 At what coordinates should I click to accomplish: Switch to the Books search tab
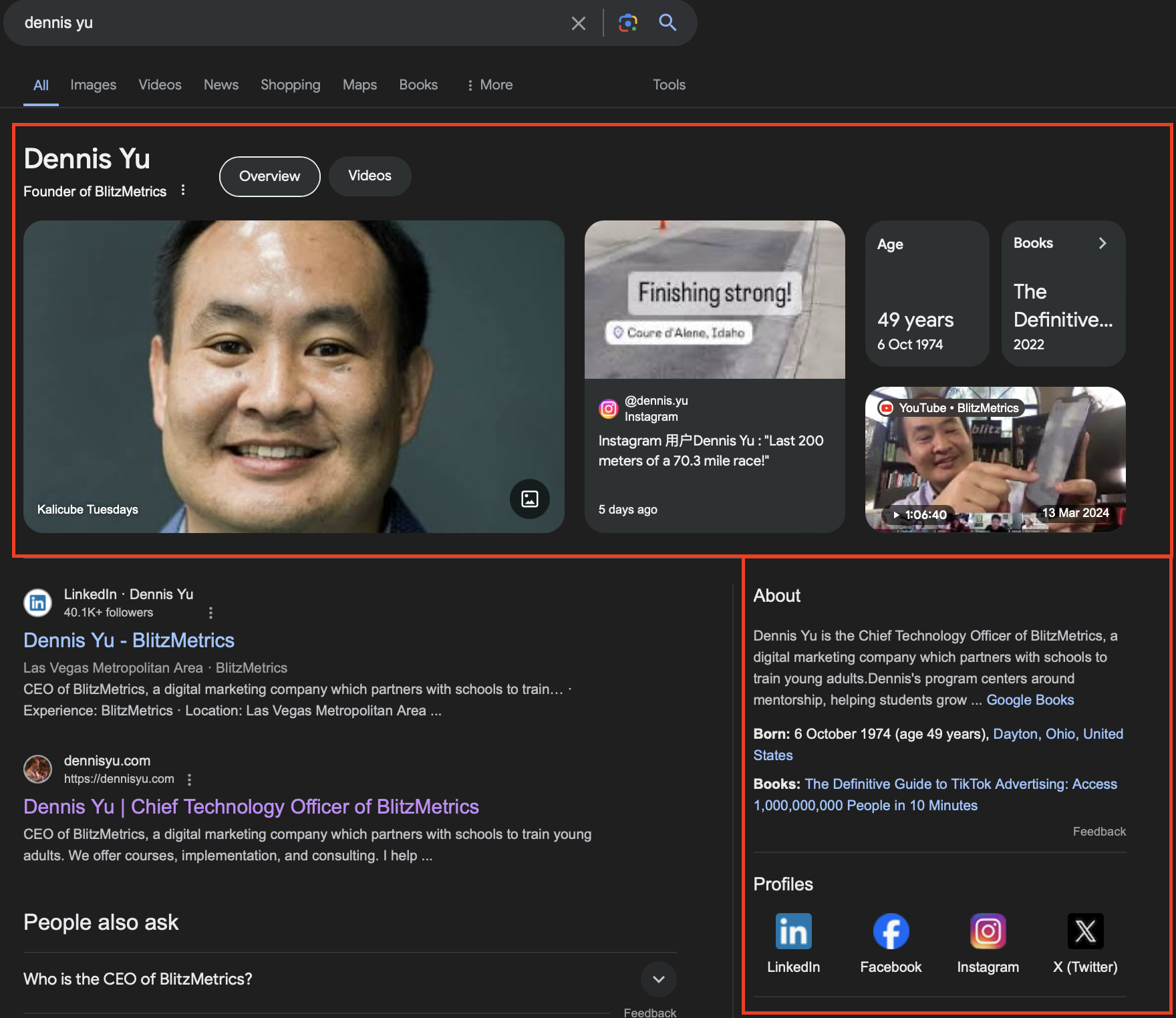[418, 85]
